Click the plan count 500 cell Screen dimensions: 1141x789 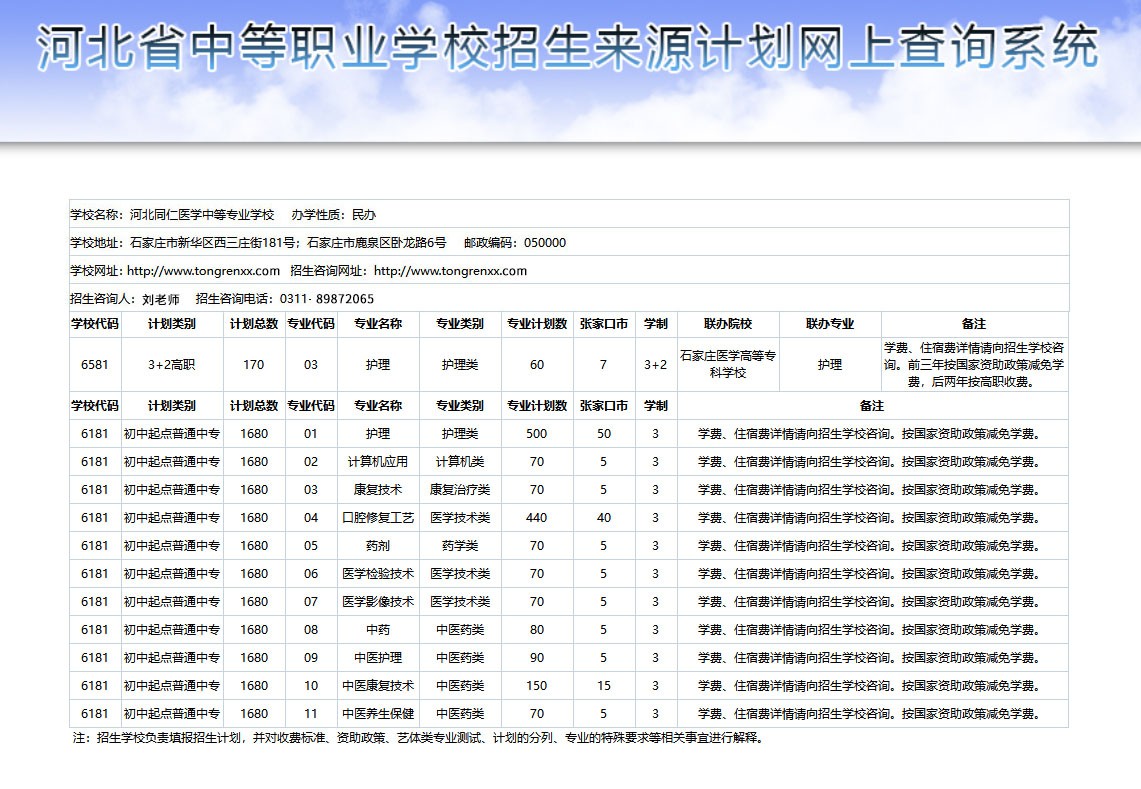(536, 434)
